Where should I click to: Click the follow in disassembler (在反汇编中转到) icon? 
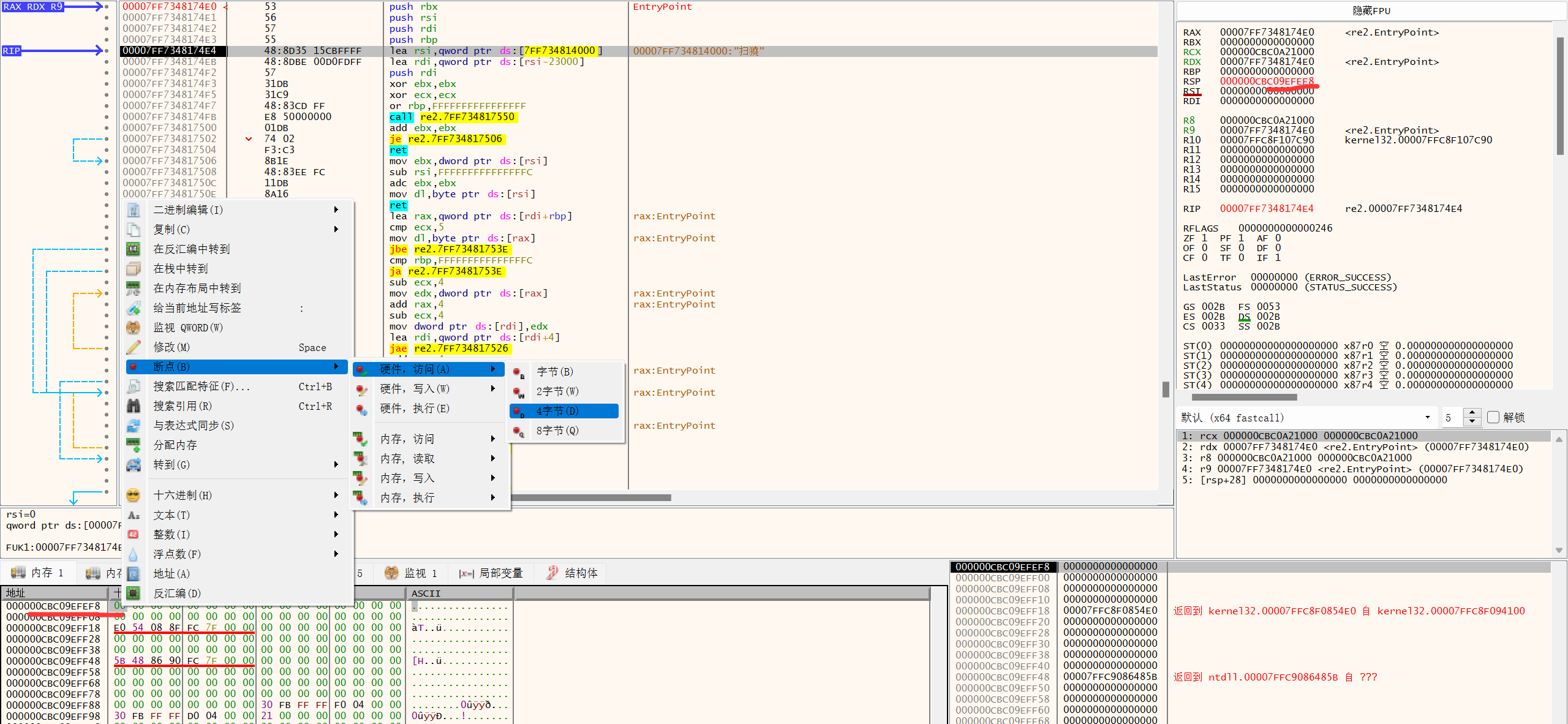tap(134, 249)
